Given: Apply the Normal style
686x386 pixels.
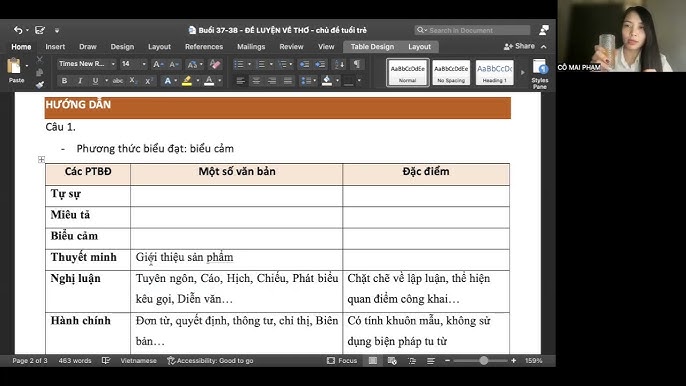Looking at the screenshot, I should click(x=407, y=73).
